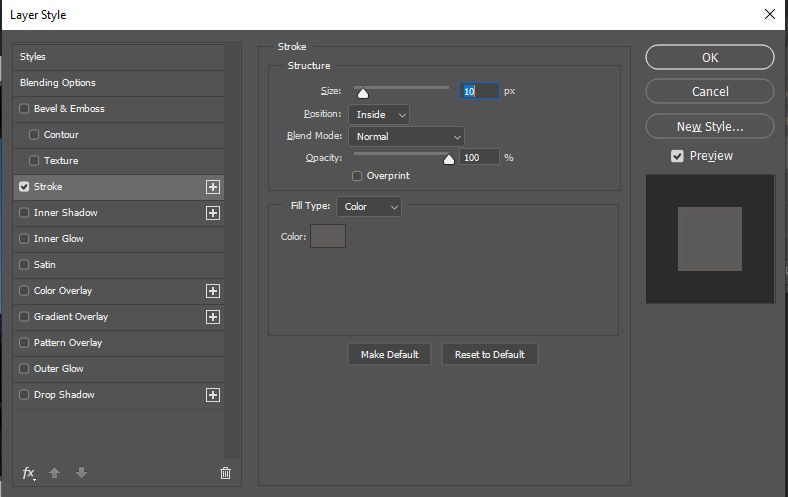Click the plus icon beside Drop Shadow
This screenshot has width=788, height=497.
pyautogui.click(x=213, y=395)
